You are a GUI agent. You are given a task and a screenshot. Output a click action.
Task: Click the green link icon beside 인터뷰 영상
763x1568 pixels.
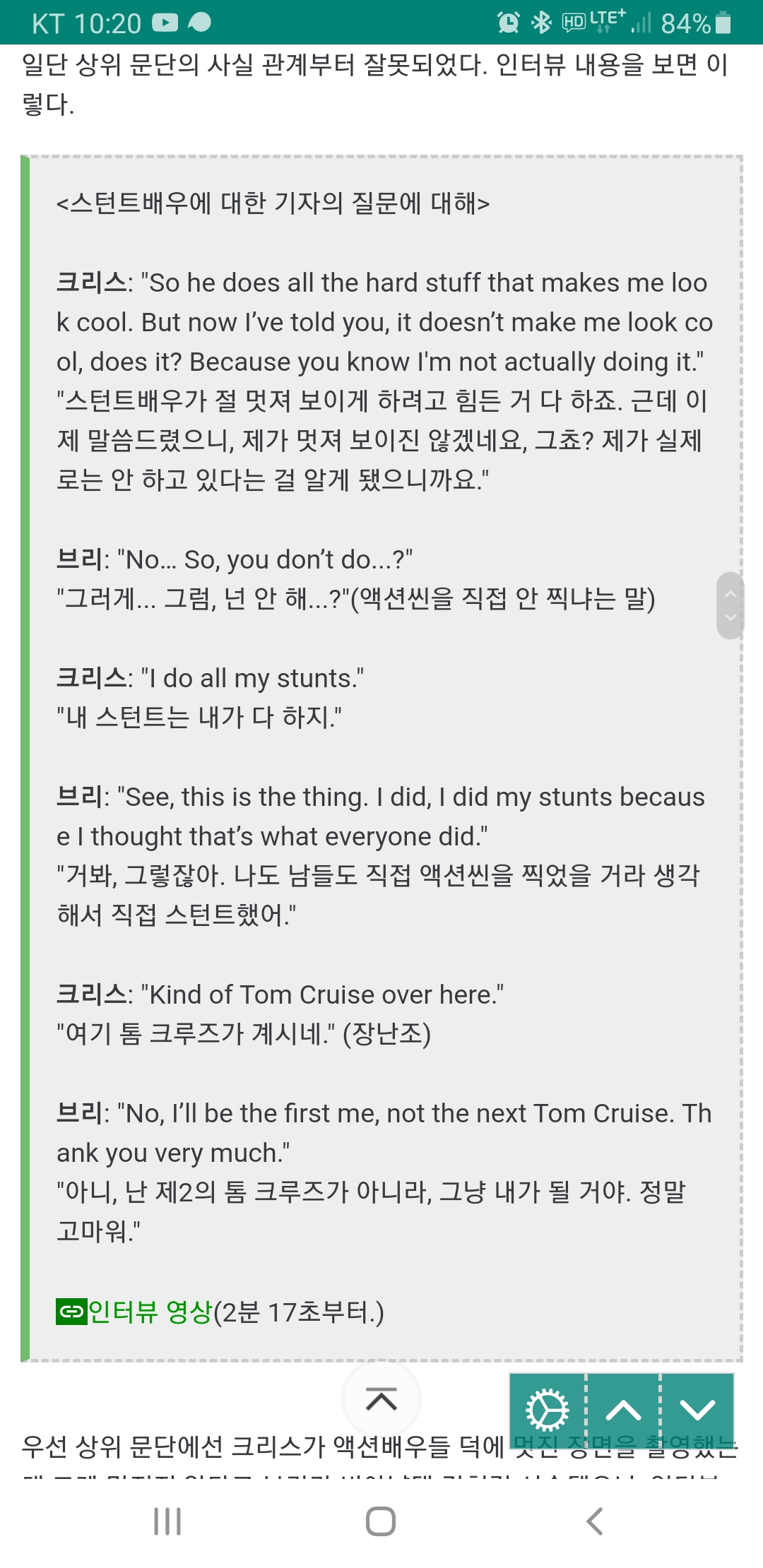71,1312
